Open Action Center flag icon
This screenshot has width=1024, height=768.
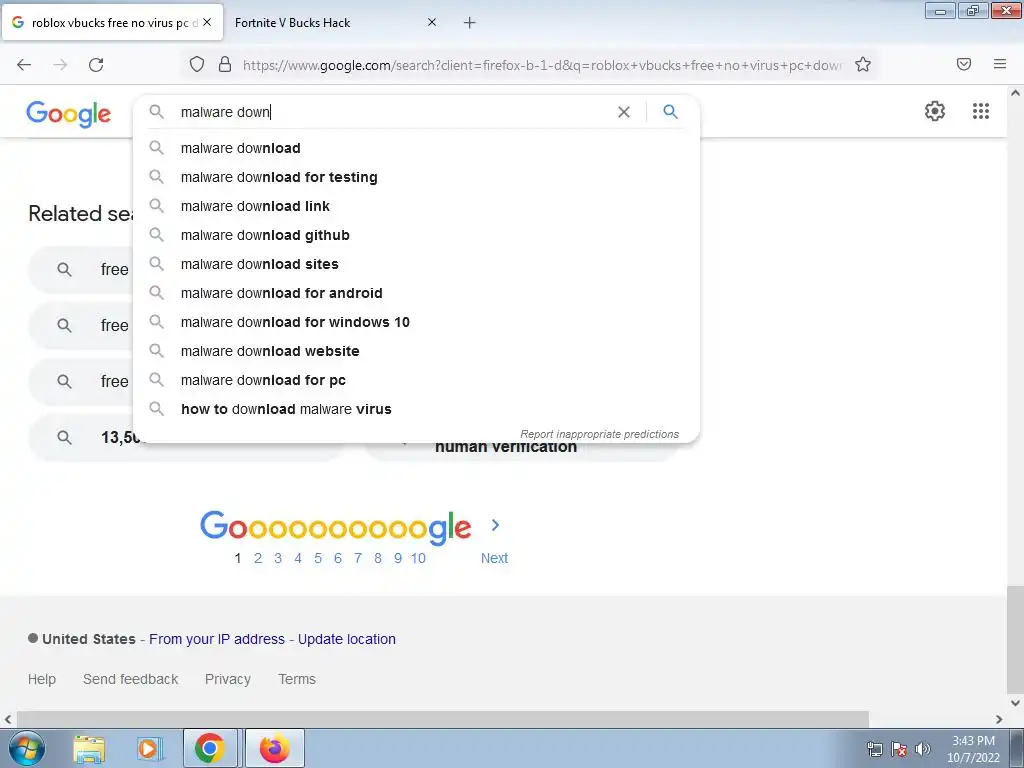[x=899, y=749]
